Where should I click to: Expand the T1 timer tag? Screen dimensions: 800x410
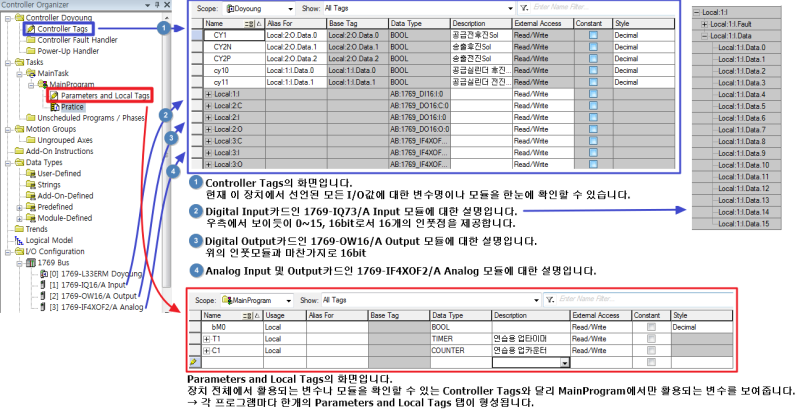click(207, 339)
